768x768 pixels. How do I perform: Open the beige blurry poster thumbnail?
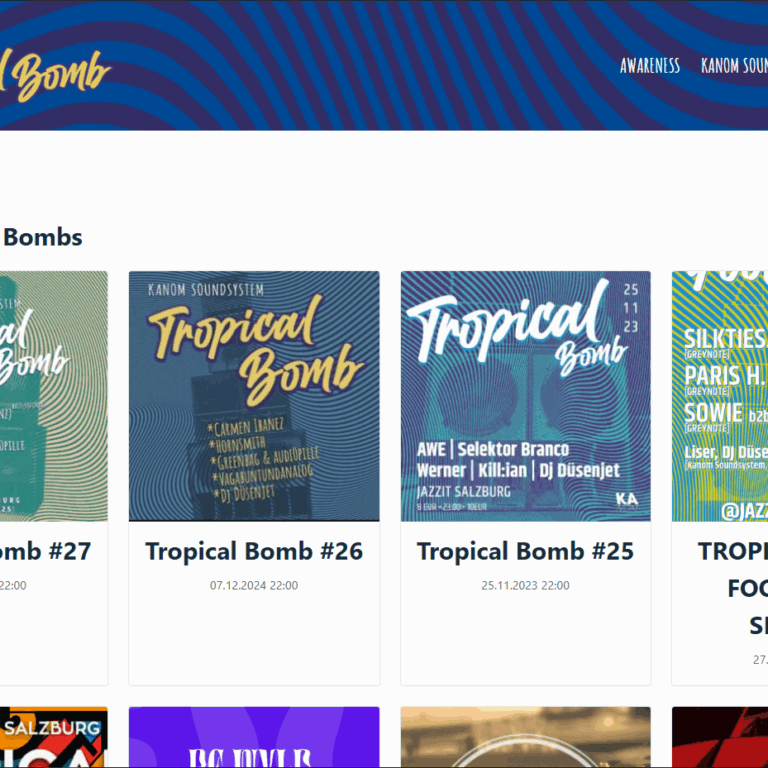pyautogui.click(x=526, y=737)
